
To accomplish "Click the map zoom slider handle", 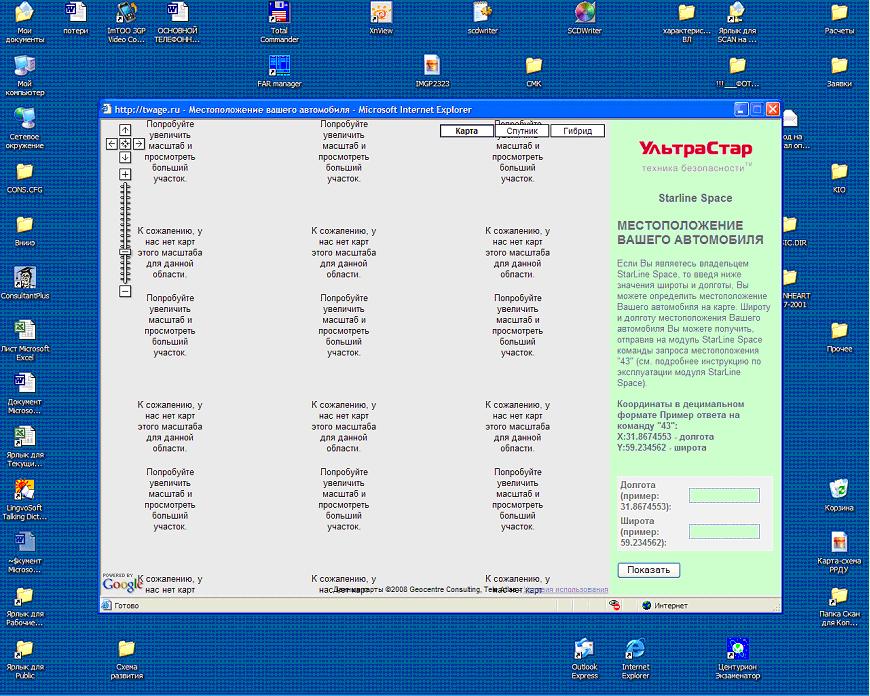I will pyautogui.click(x=125, y=252).
